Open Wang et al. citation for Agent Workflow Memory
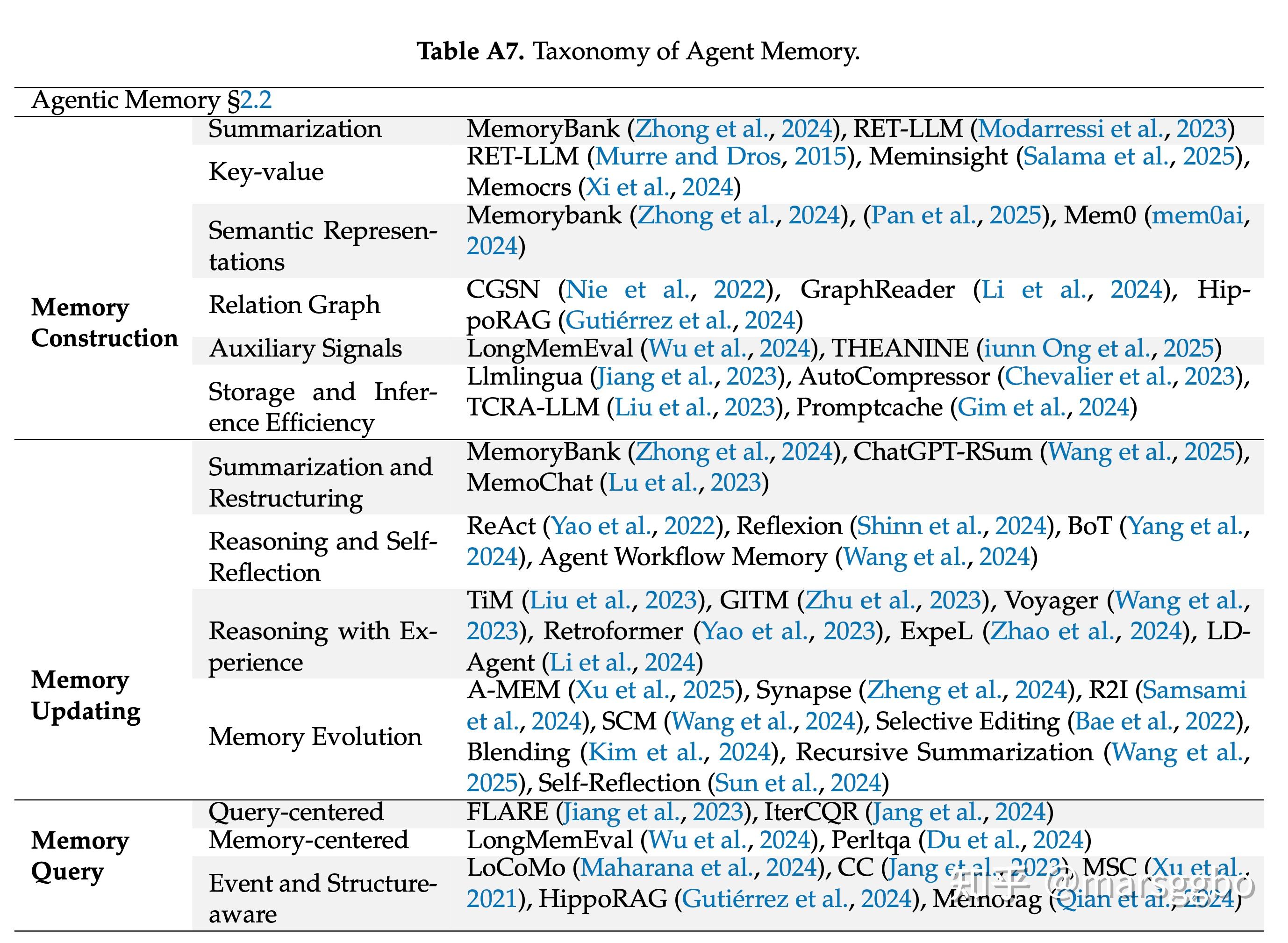Screen dimensions: 1288x943 point(936,557)
